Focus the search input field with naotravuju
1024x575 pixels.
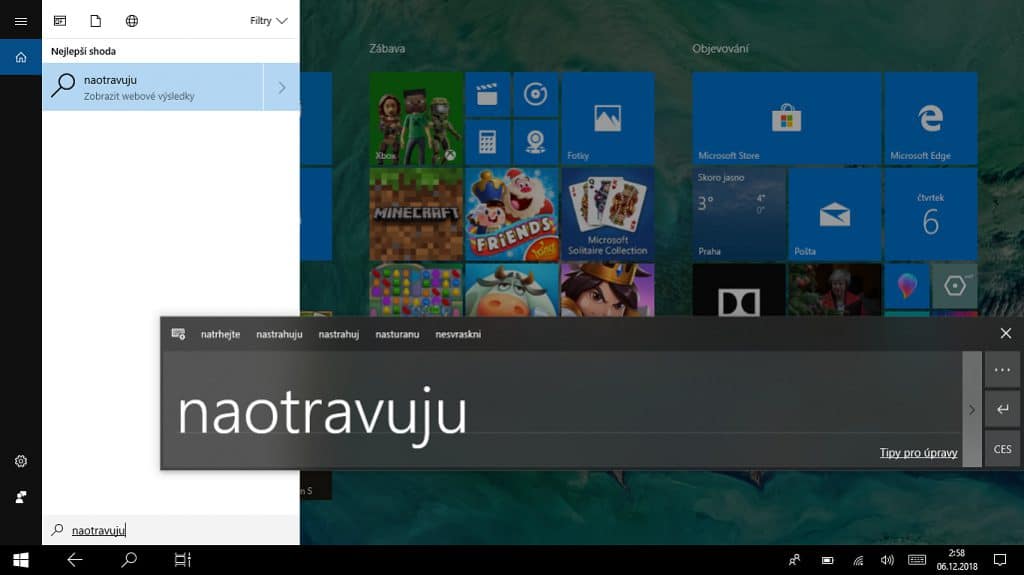coord(171,530)
